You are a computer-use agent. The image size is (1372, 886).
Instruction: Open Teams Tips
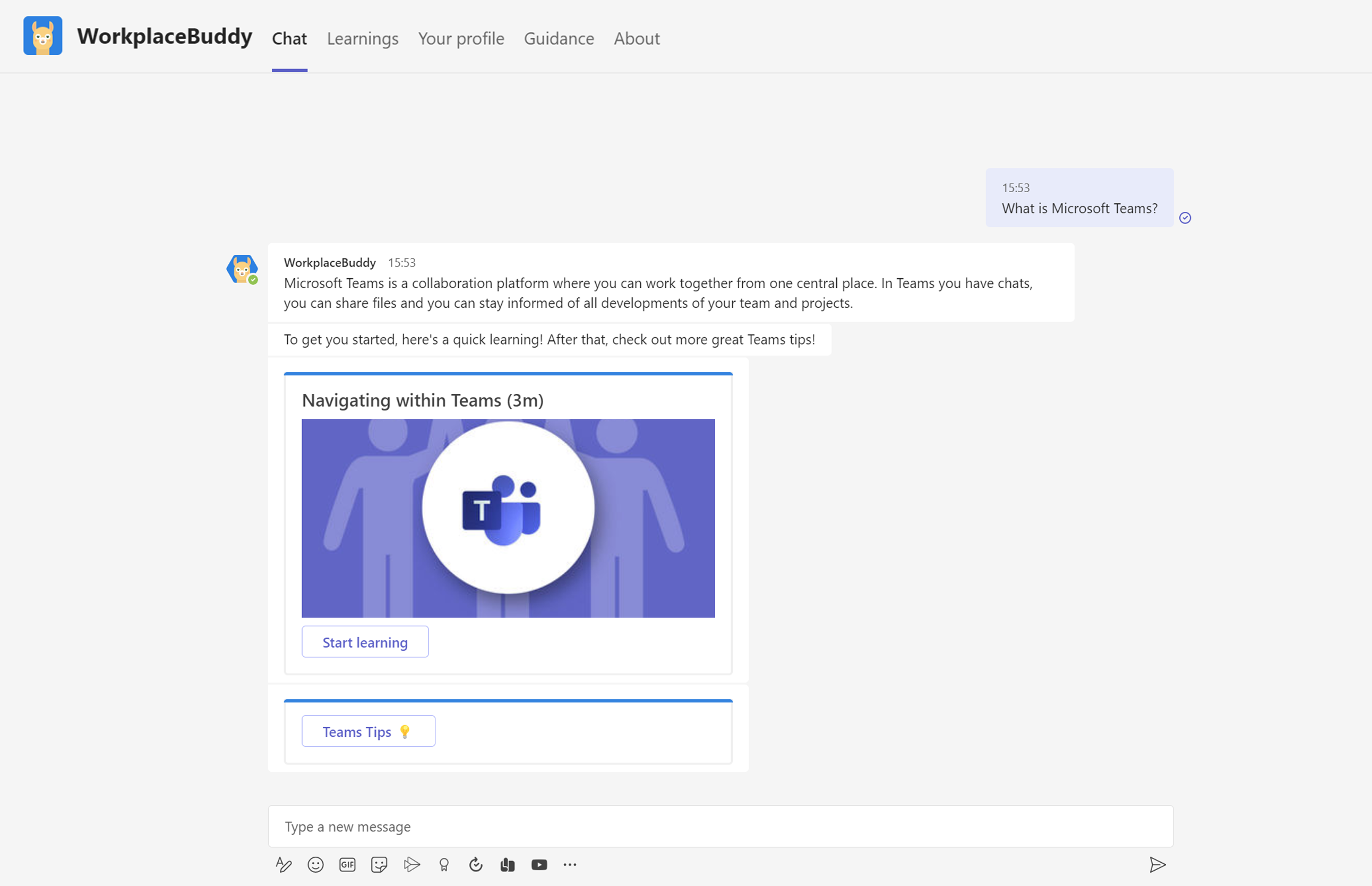(367, 730)
